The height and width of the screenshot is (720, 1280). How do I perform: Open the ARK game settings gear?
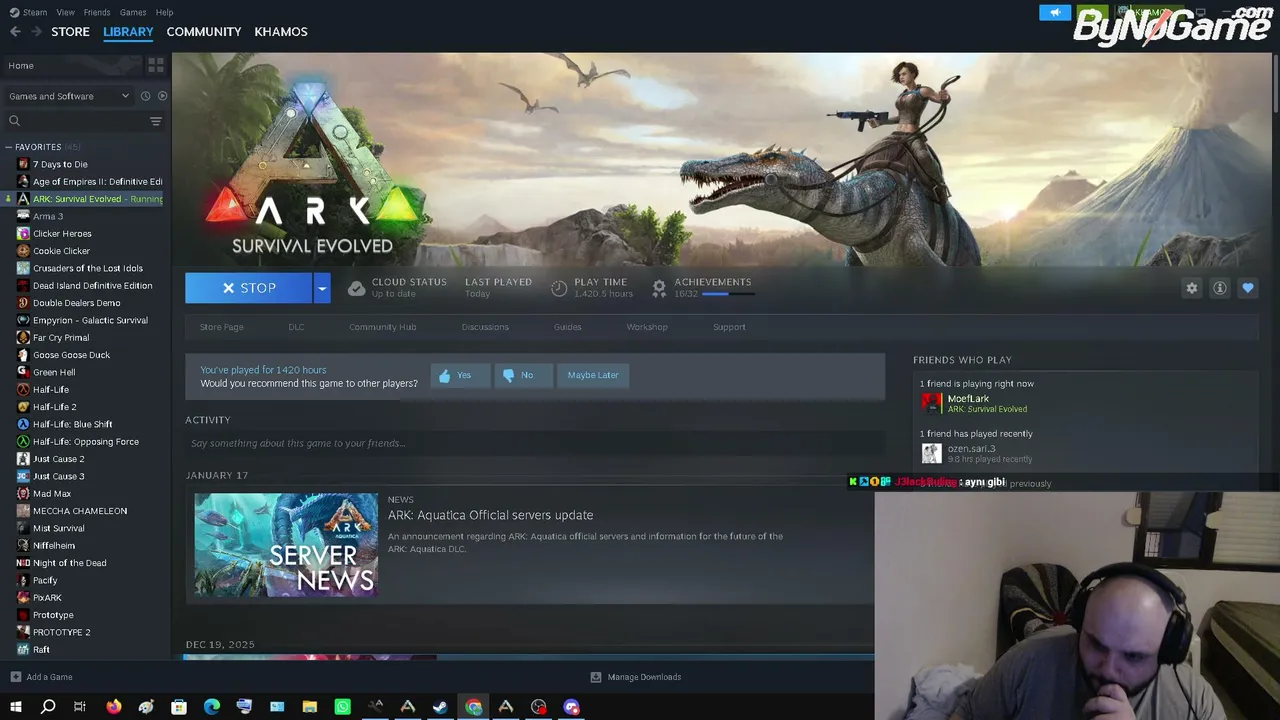pos(1192,288)
